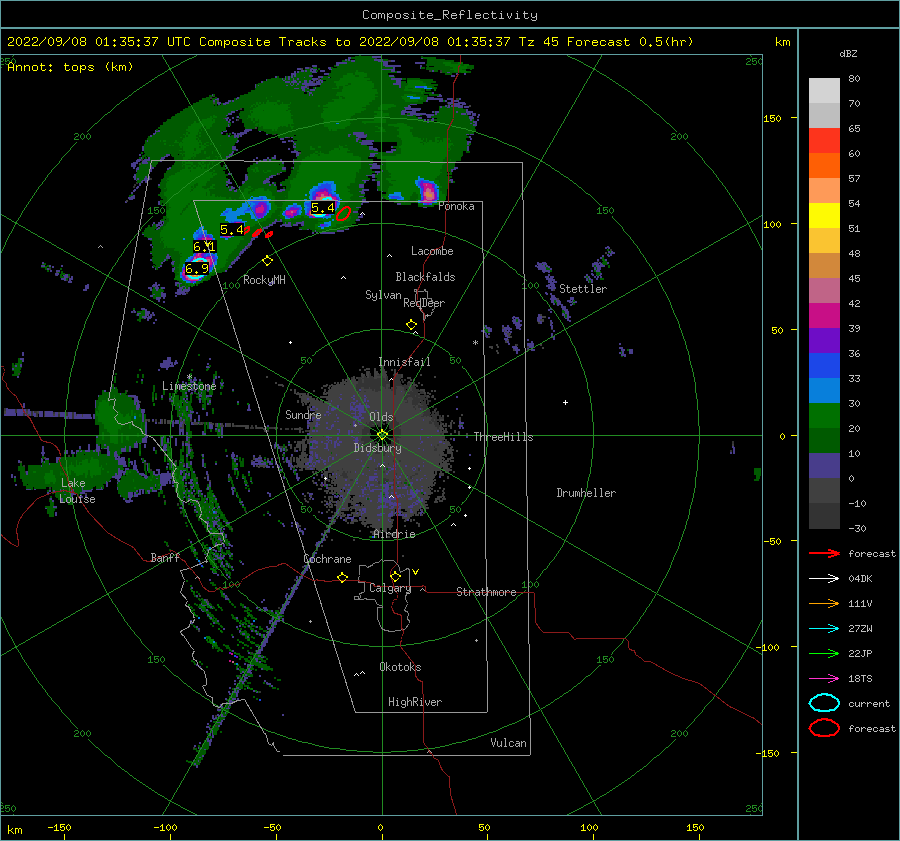Screen dimensions: 900x841
Task: Click the Limestone label
Action: point(189,386)
